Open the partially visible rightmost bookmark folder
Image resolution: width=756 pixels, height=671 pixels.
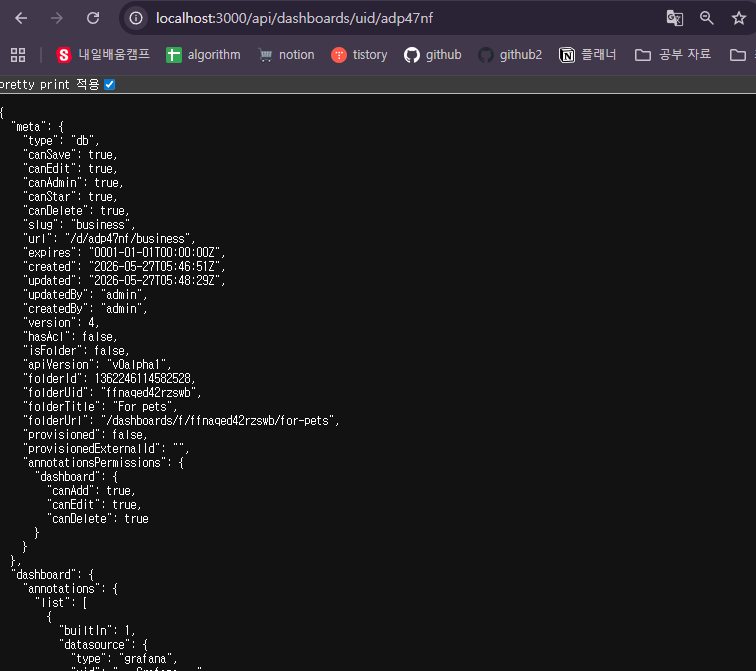click(x=742, y=55)
